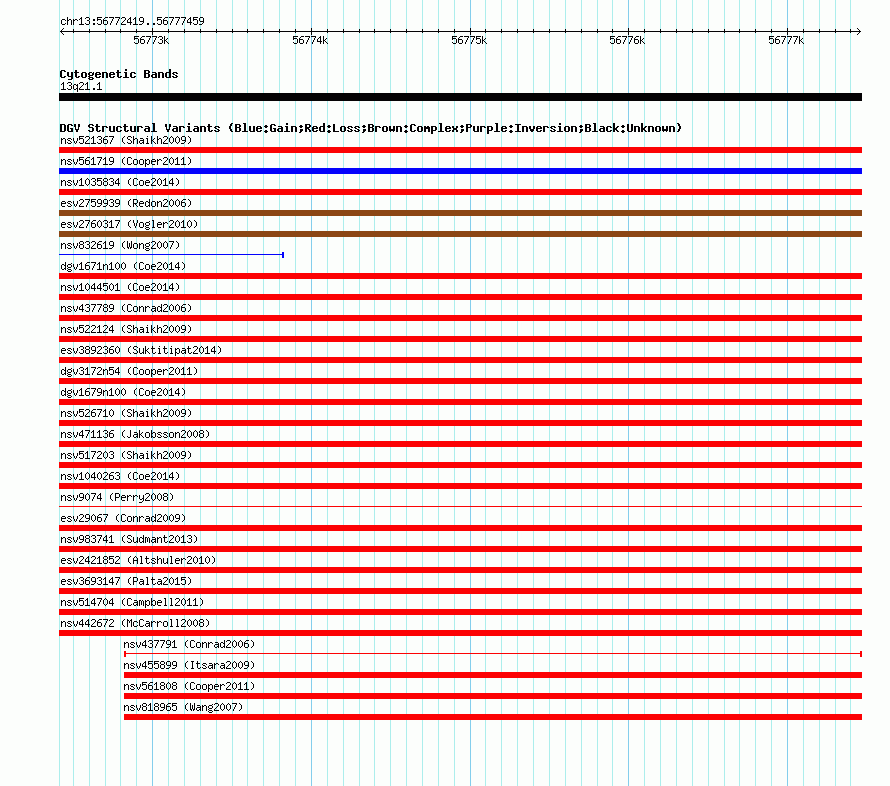Click nsv983741 (Sudmant2013) label
The width and height of the screenshot is (890, 786).
coord(129,539)
